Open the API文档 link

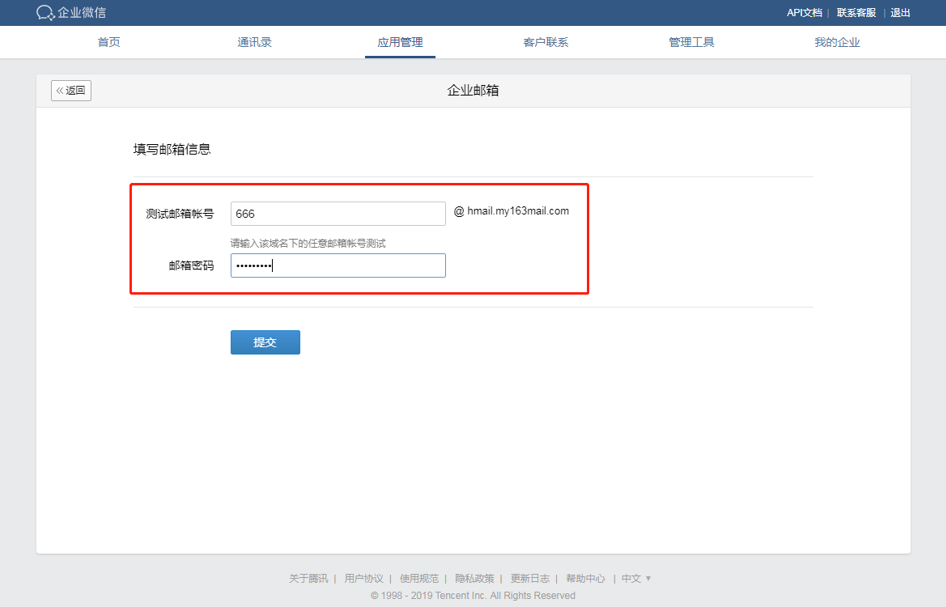pos(804,13)
